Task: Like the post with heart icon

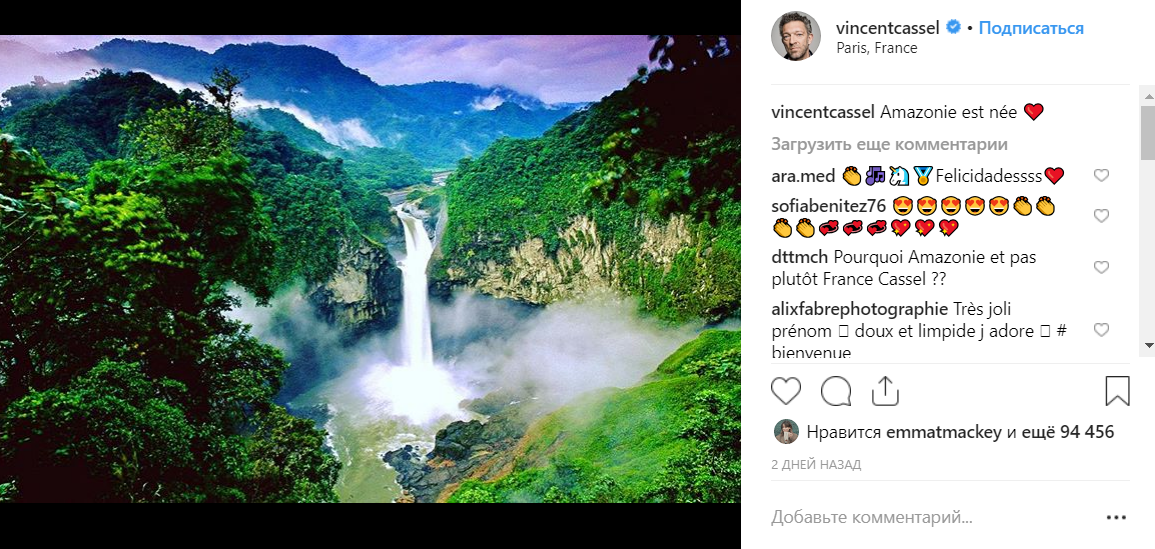Action: 787,390
